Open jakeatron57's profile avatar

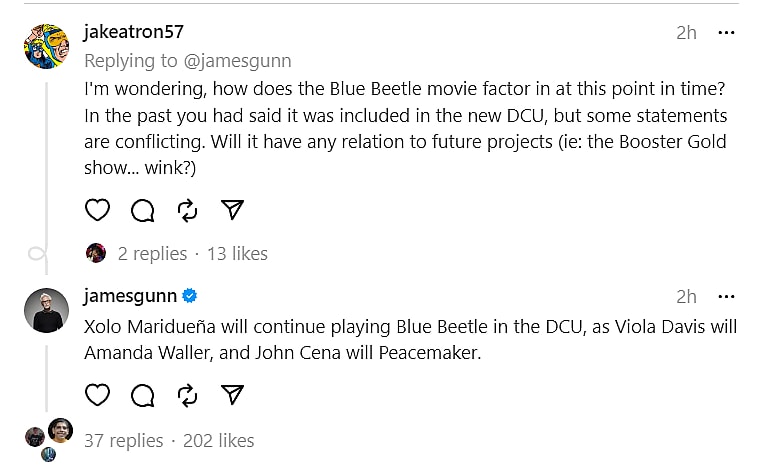pyautogui.click(x=46, y=47)
